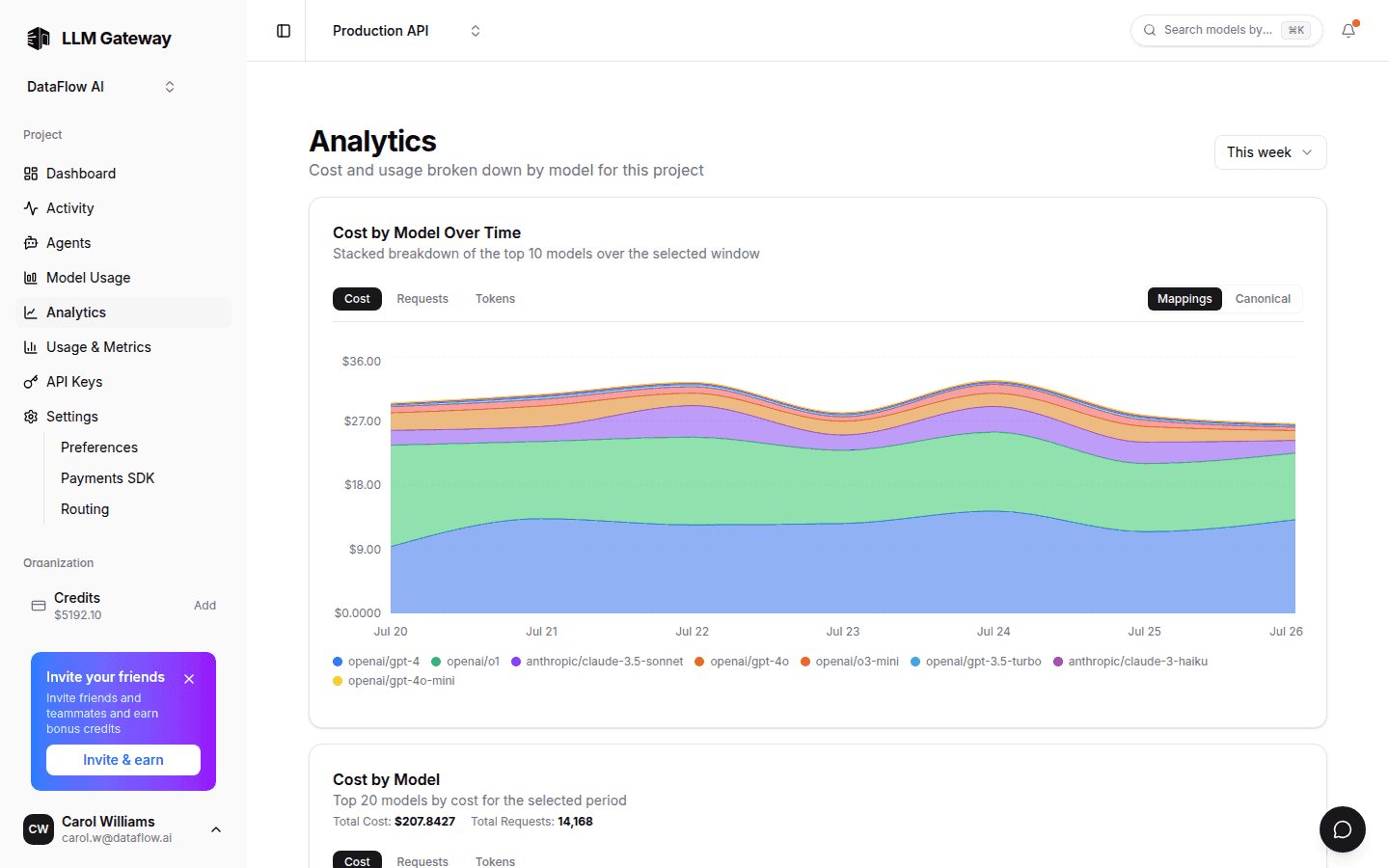Screen dimensions: 1389x868
Task: Click the Dashboard grid icon
Action: [x=31, y=174]
